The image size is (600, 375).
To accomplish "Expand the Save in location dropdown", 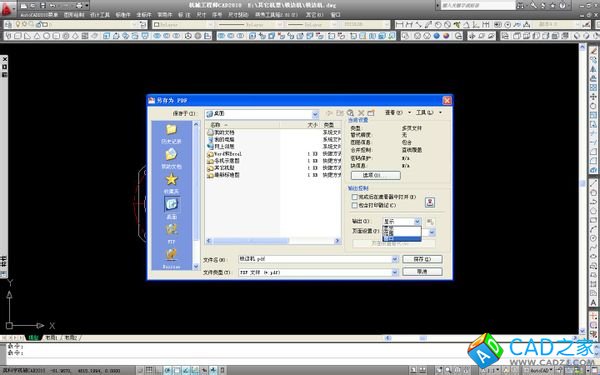I will [x=315, y=114].
